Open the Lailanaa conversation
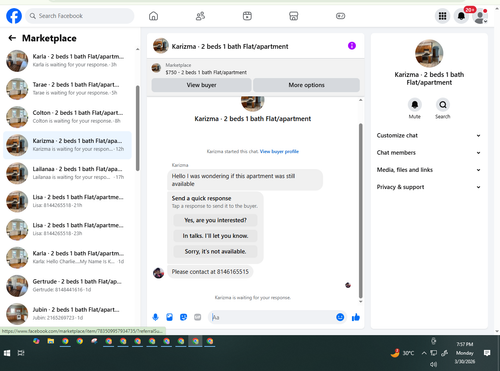Viewport: 500px width, 371px height. 67,173
